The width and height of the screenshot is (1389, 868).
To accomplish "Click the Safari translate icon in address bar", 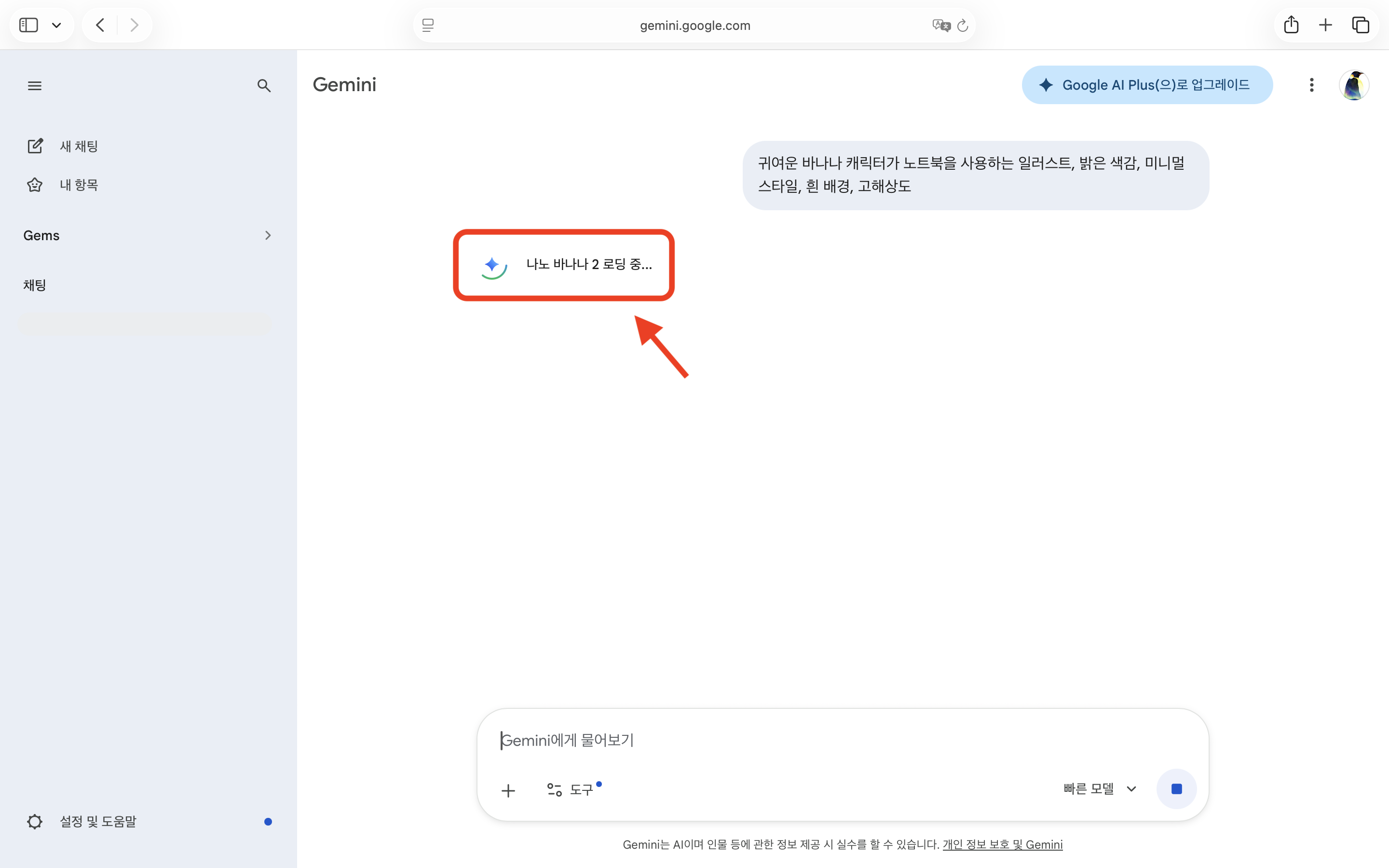I will tap(941, 25).
